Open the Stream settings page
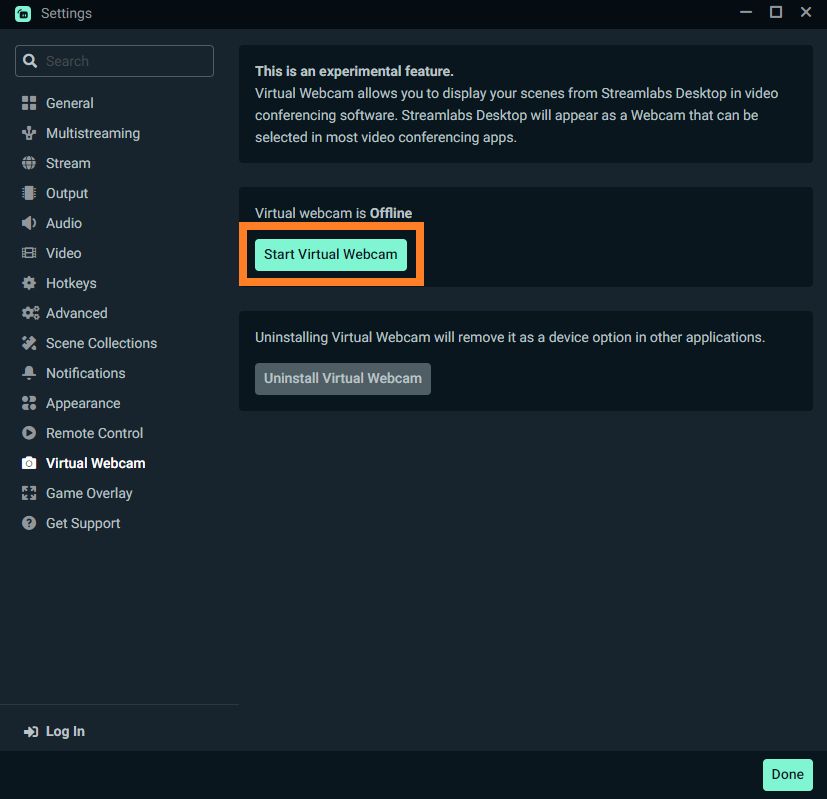 click(68, 163)
